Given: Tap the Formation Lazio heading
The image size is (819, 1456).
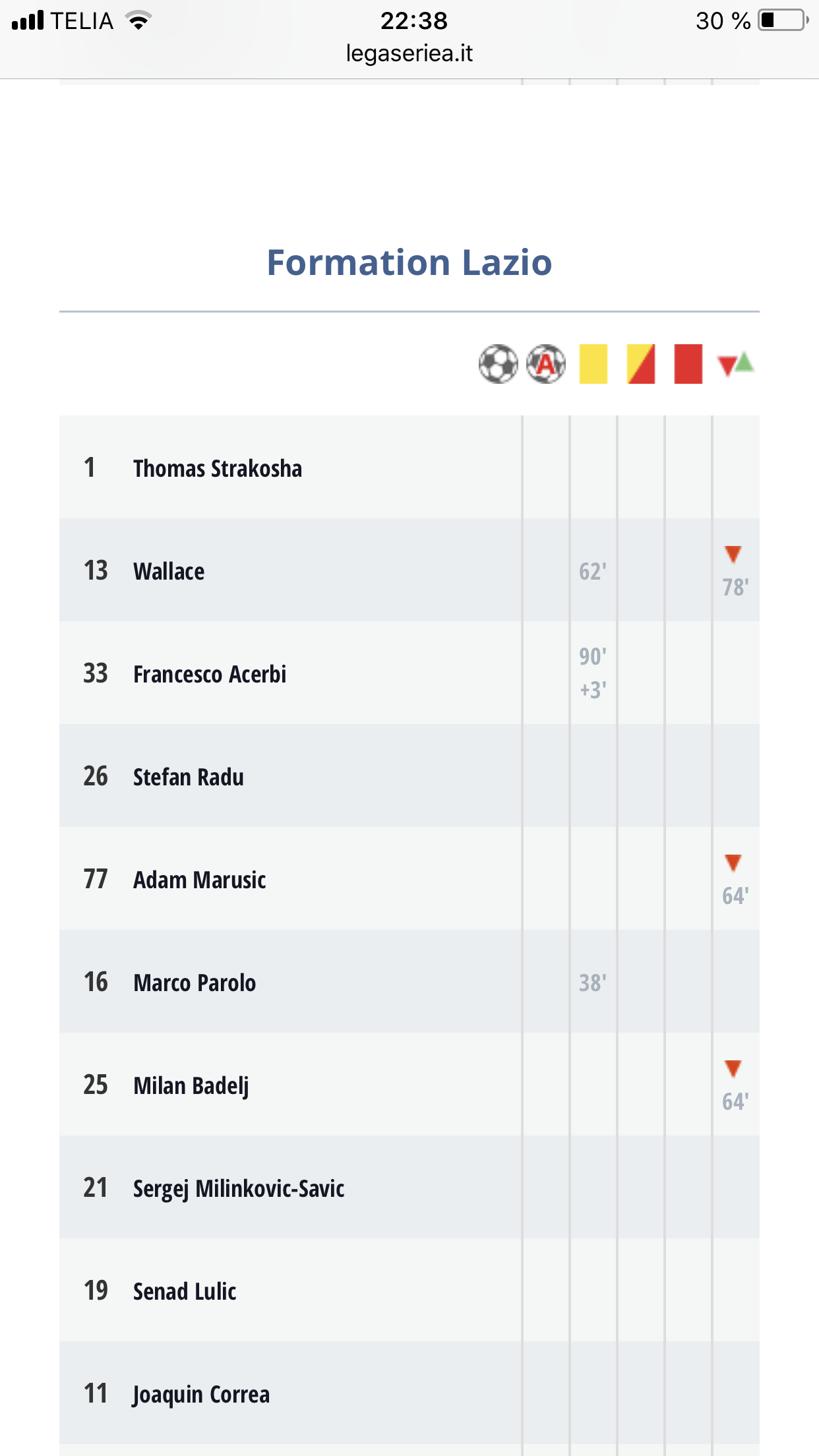Looking at the screenshot, I should tap(409, 262).
